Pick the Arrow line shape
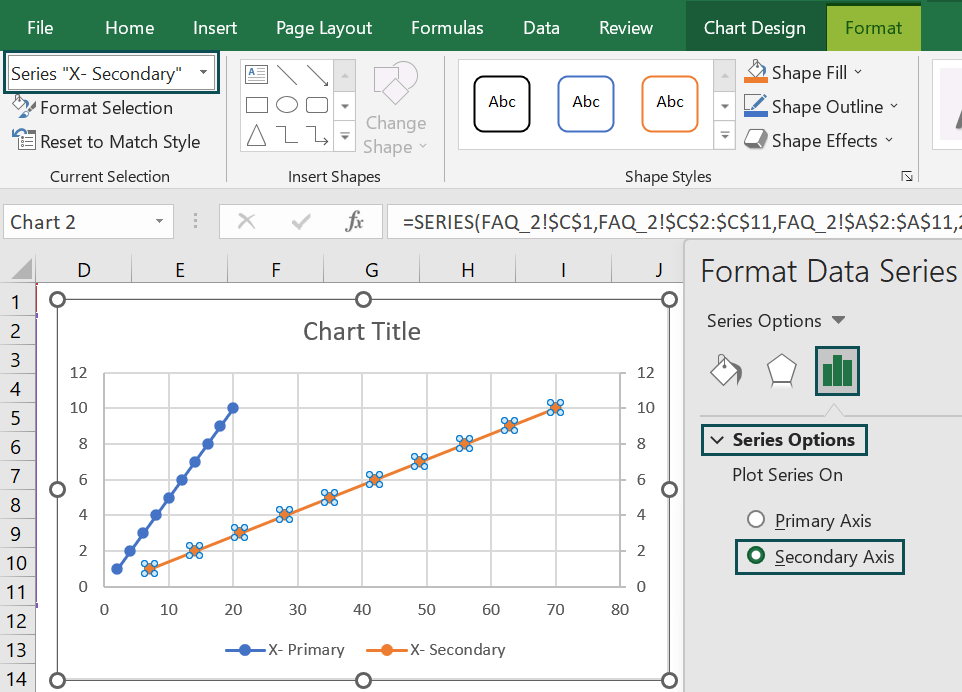 coord(317,75)
